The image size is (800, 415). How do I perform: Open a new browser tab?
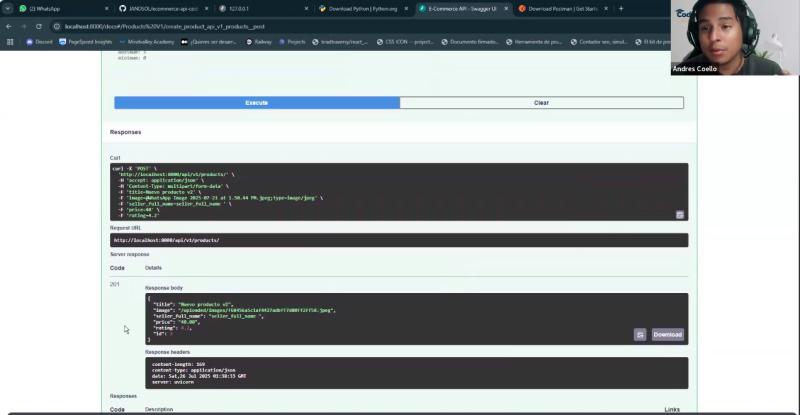621,9
